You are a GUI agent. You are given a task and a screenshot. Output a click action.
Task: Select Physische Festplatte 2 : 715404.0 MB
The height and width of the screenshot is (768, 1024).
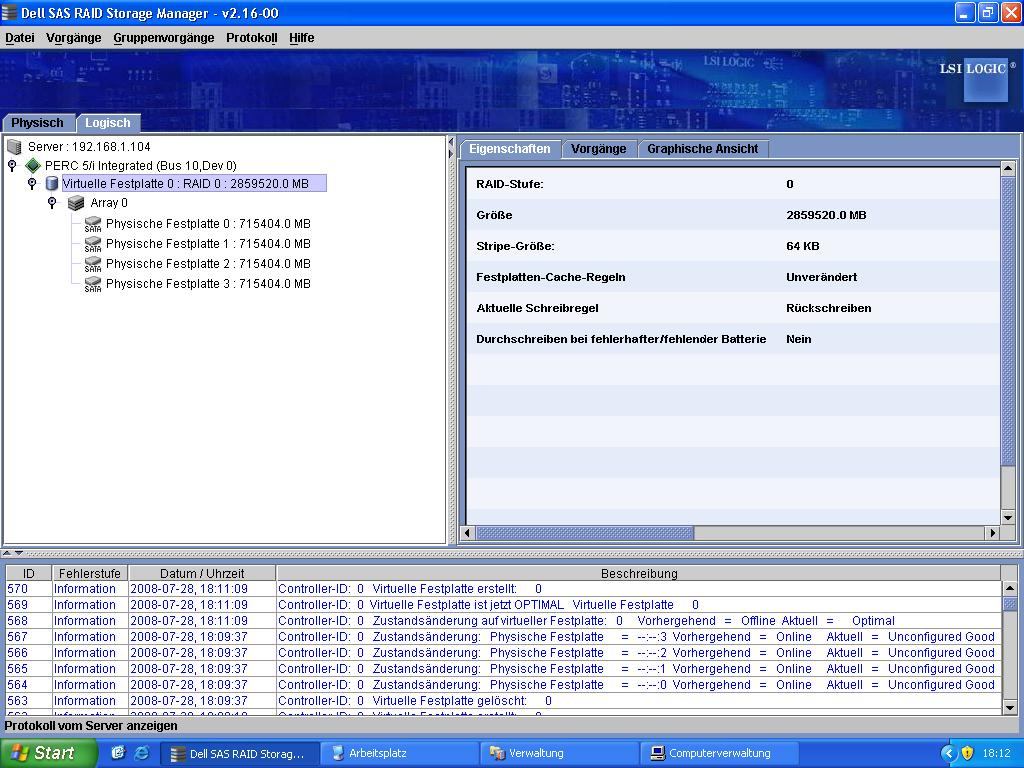[208, 264]
